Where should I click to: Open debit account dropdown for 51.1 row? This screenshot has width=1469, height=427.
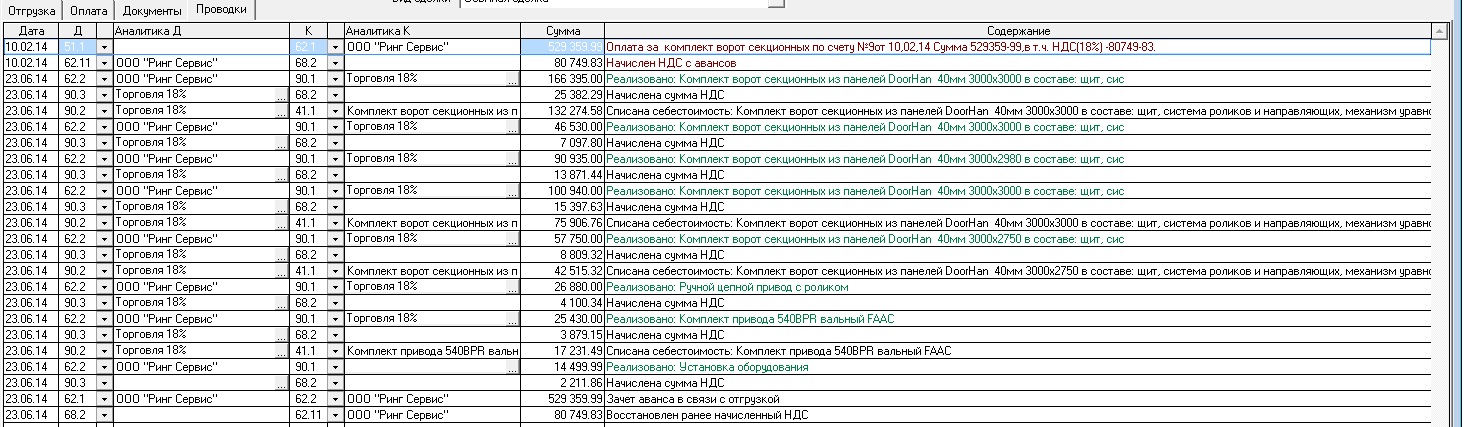tap(104, 47)
